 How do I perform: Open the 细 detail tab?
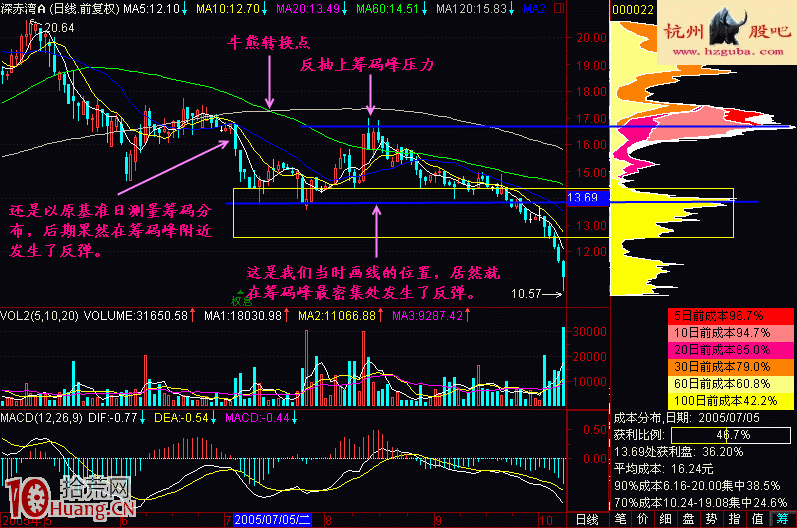click(665, 519)
